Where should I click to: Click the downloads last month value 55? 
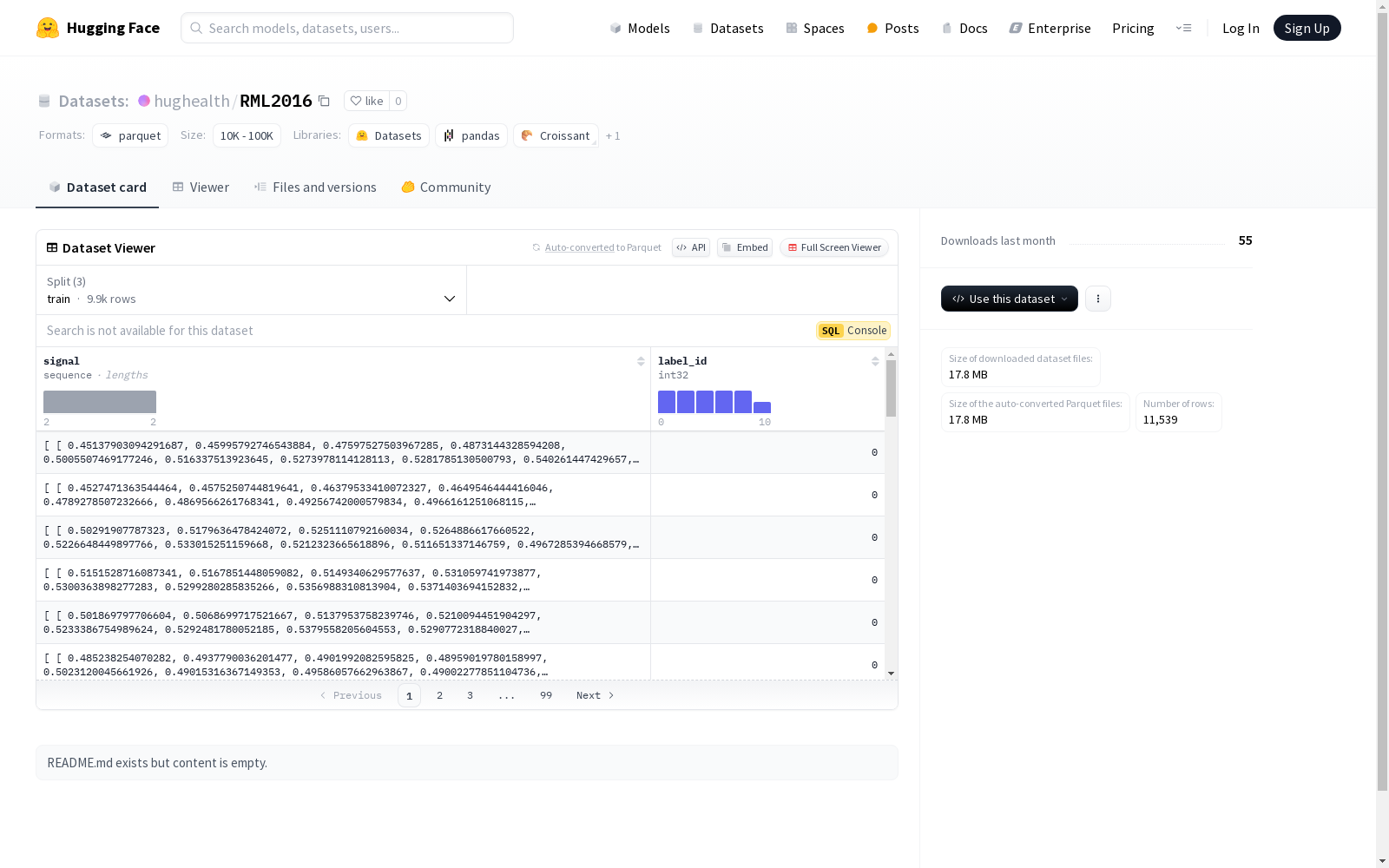1245,240
